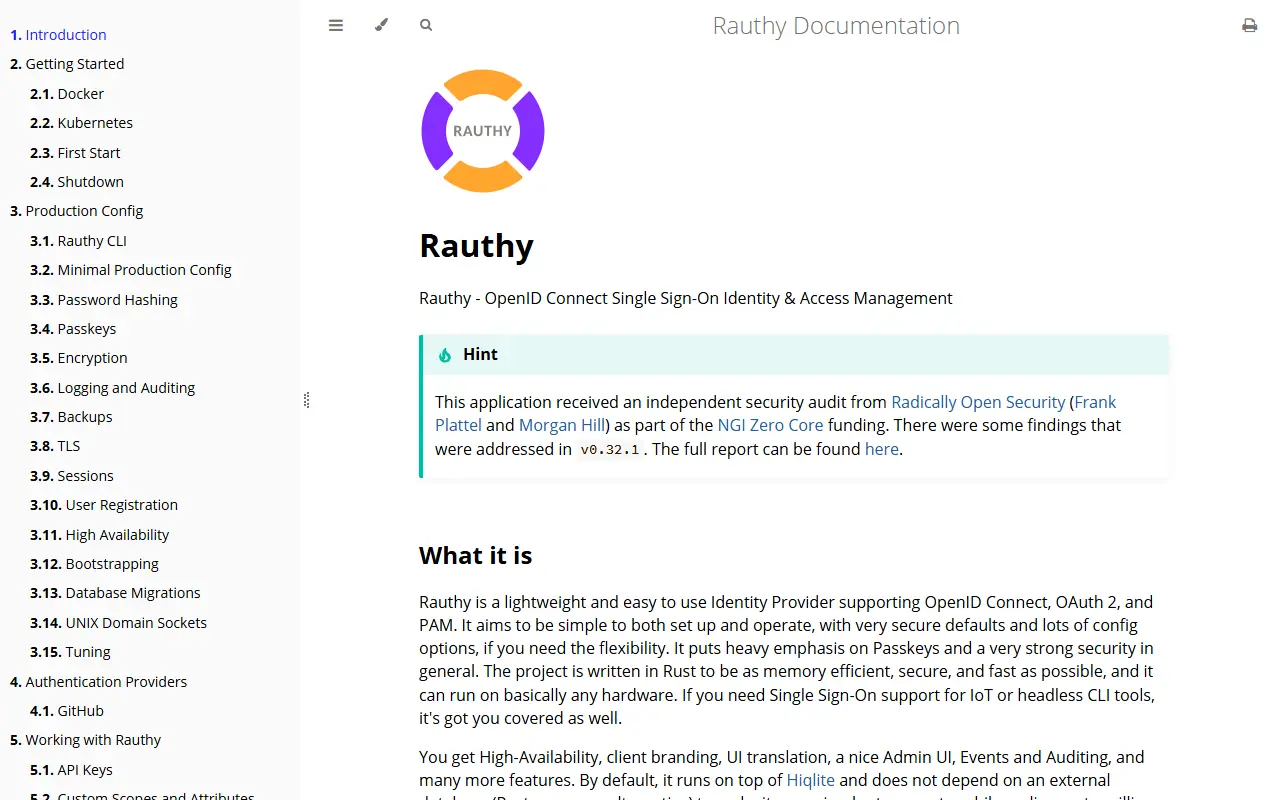Open High Availability section
The image size is (1280, 800).
pos(100,535)
